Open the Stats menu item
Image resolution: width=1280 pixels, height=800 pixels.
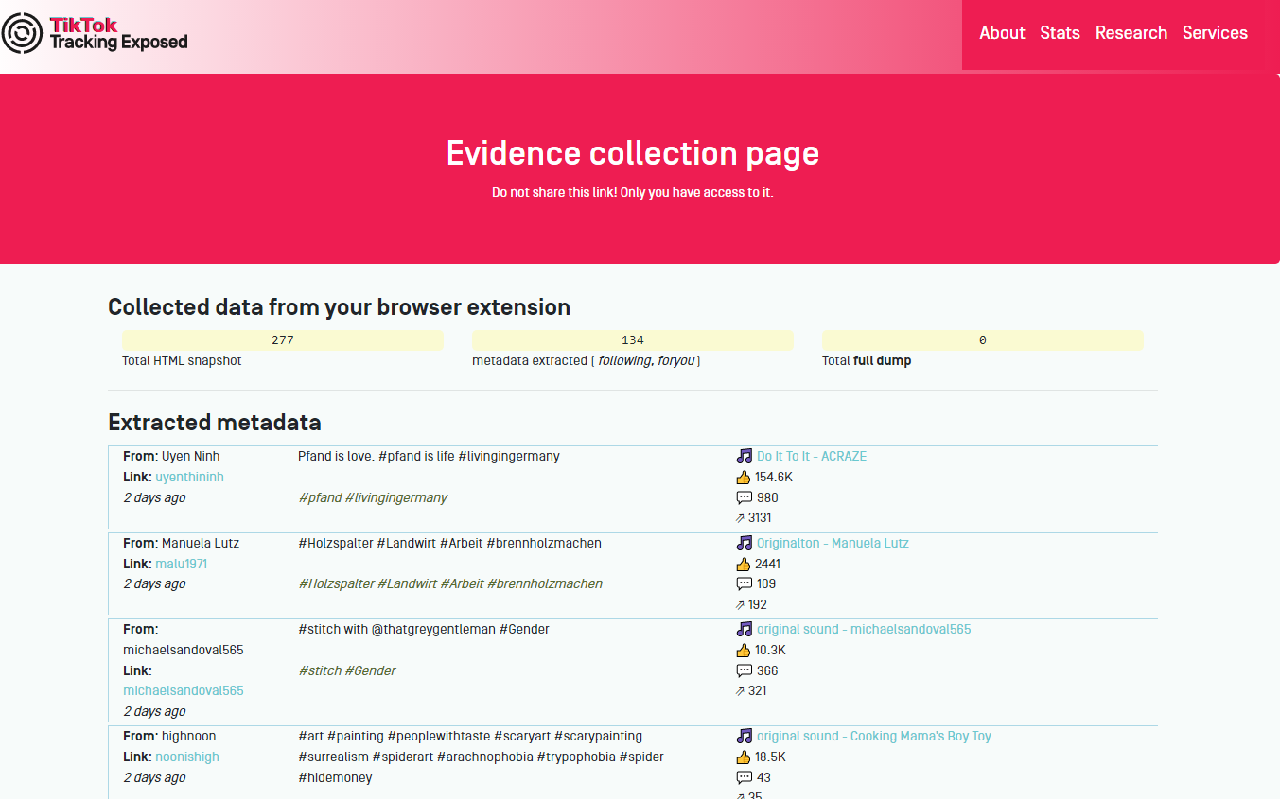tap(1060, 33)
